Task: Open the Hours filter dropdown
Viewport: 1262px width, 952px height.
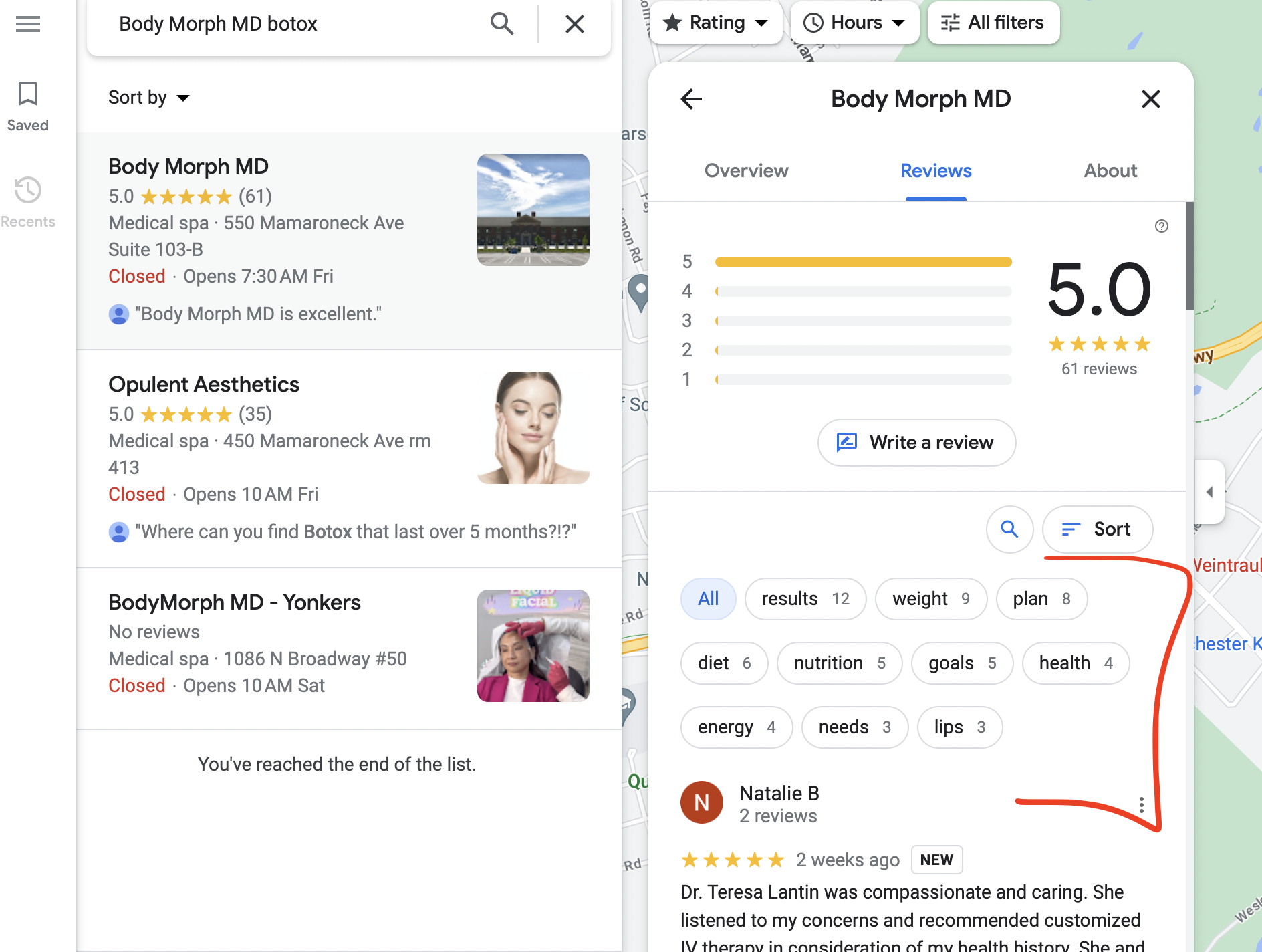Action: click(x=855, y=23)
